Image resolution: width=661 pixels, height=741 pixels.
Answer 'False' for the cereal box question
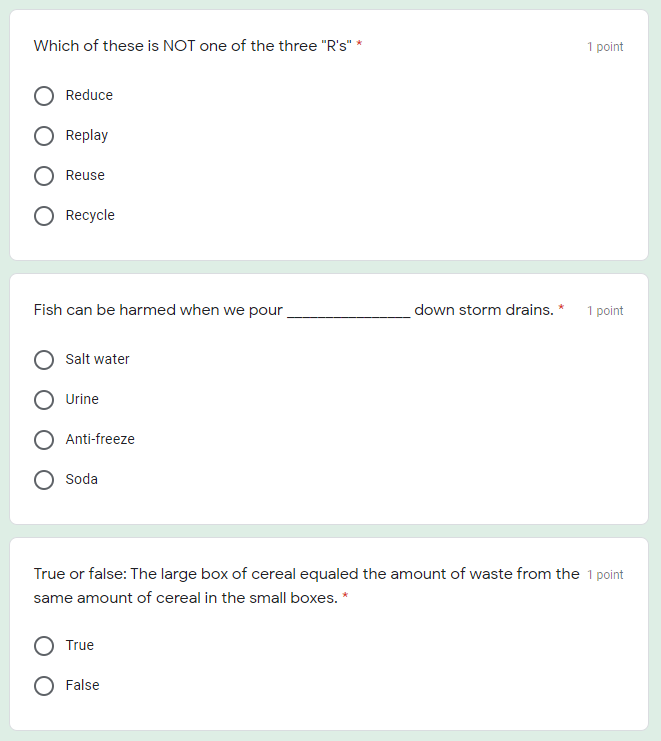point(44,686)
